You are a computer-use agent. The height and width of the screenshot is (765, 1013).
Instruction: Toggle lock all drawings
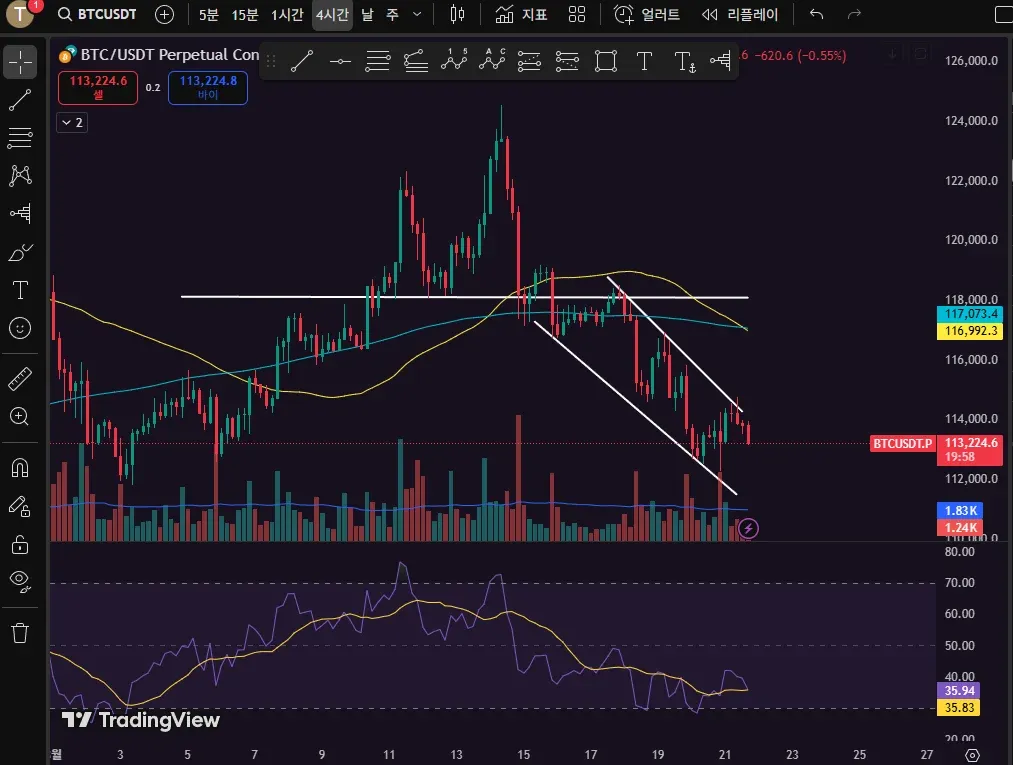(20, 545)
